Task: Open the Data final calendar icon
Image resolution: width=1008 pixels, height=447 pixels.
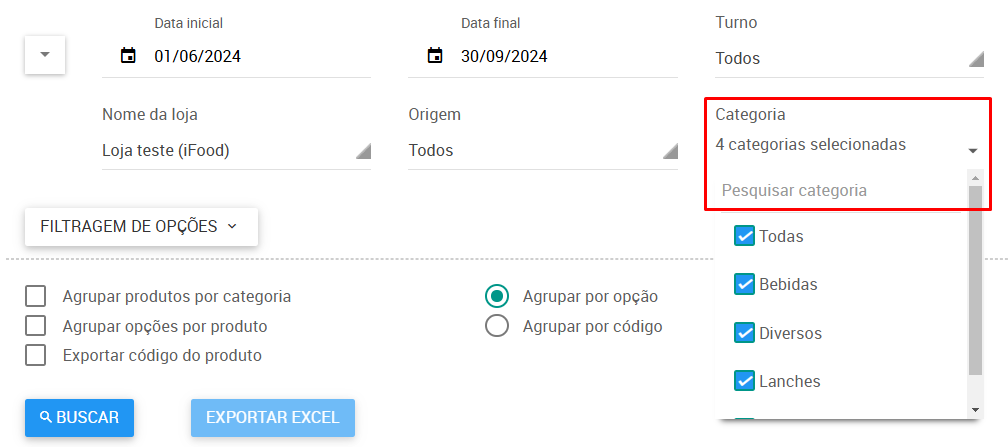Action: 435,56
